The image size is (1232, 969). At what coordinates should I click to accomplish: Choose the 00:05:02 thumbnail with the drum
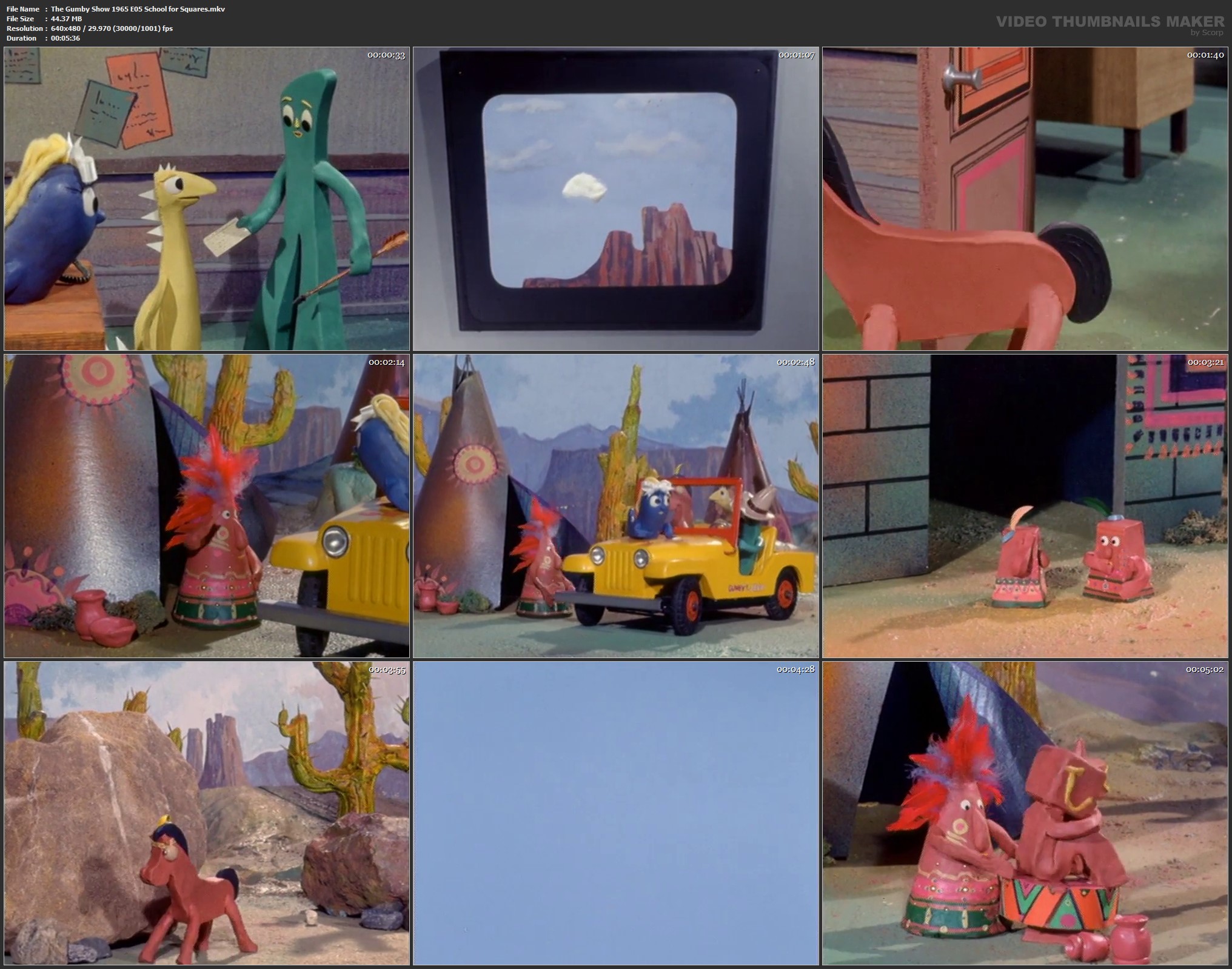tap(1025, 813)
